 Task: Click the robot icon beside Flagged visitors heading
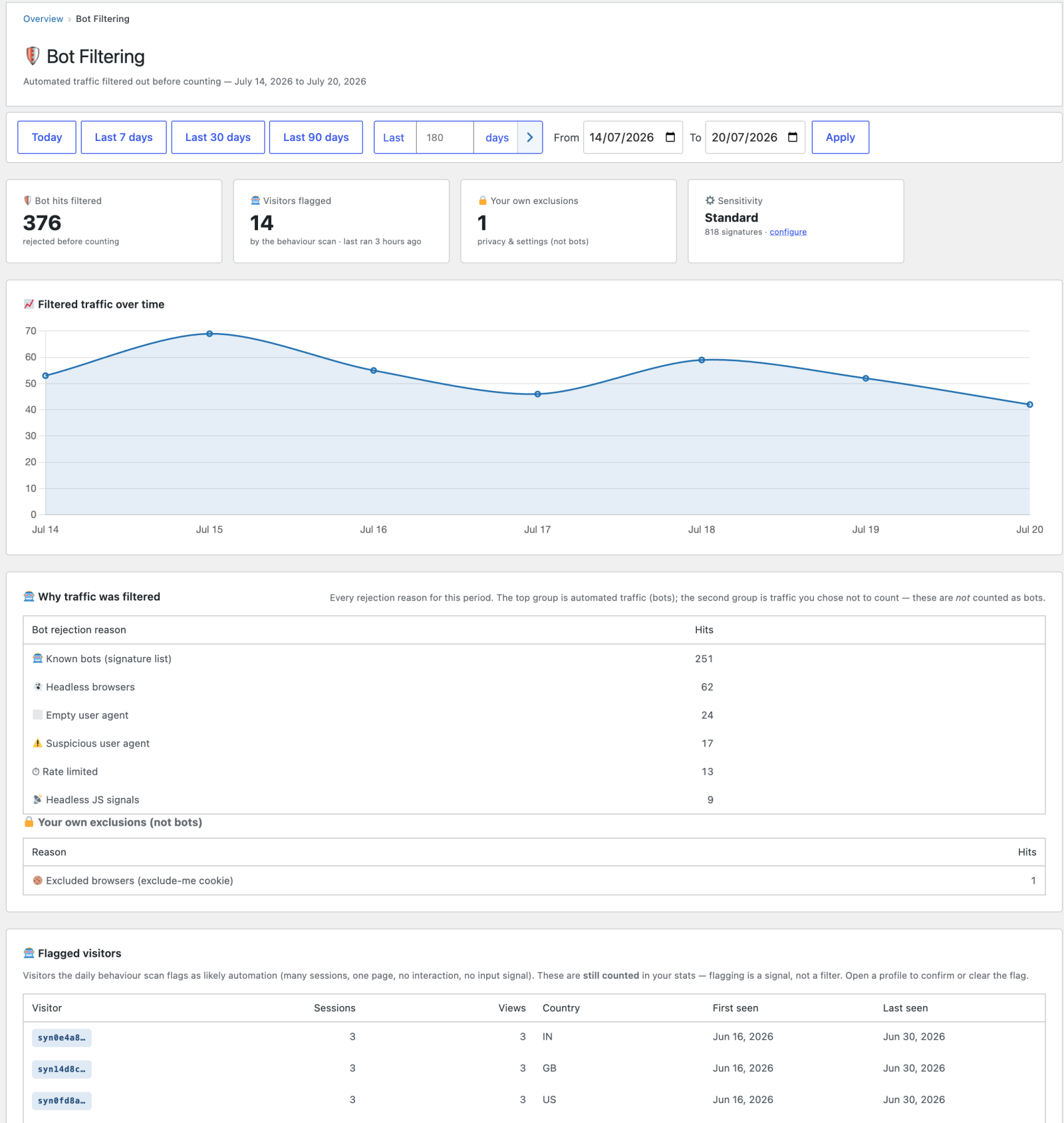pyautogui.click(x=29, y=953)
